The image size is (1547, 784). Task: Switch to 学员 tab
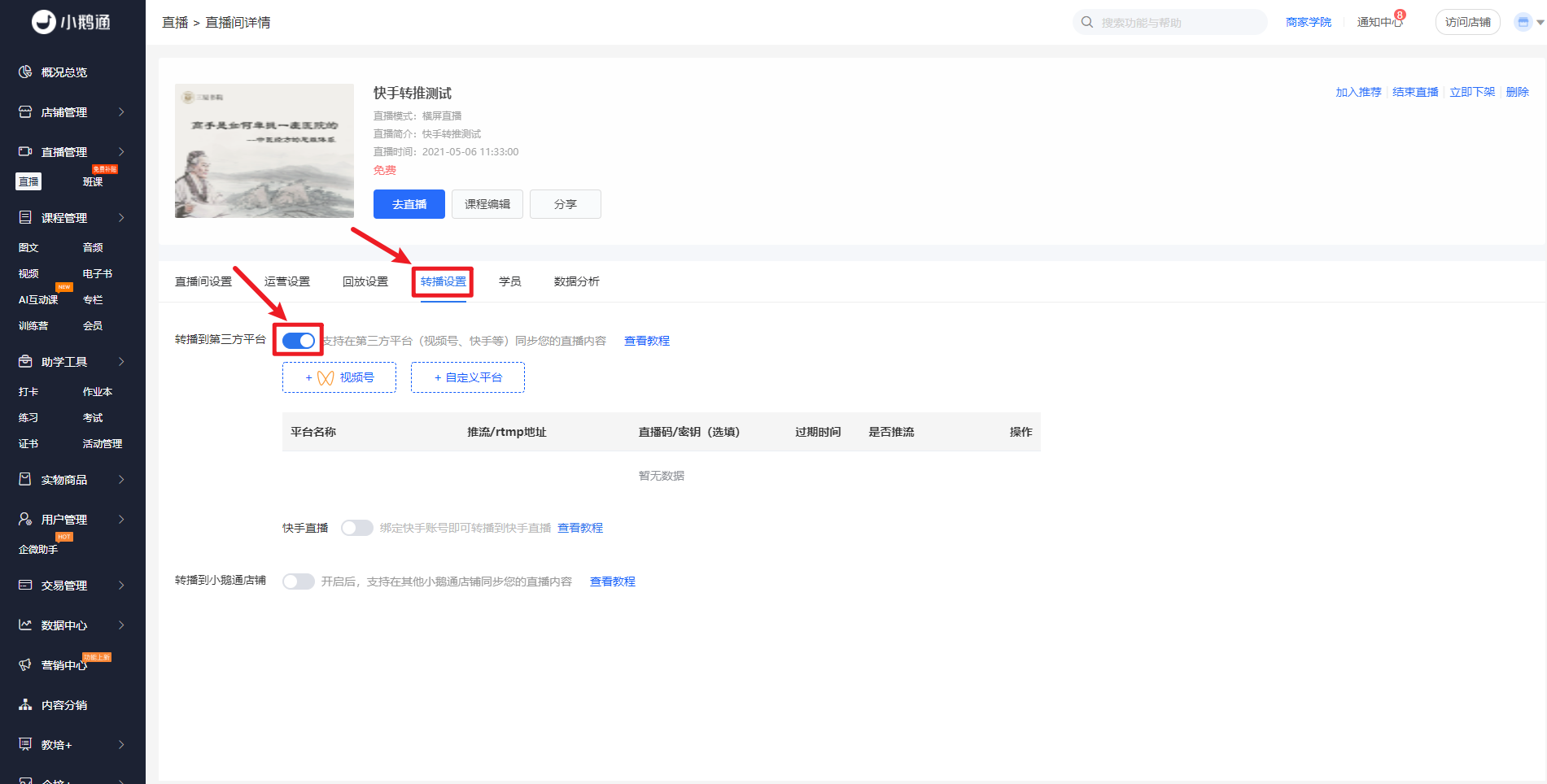pos(510,281)
